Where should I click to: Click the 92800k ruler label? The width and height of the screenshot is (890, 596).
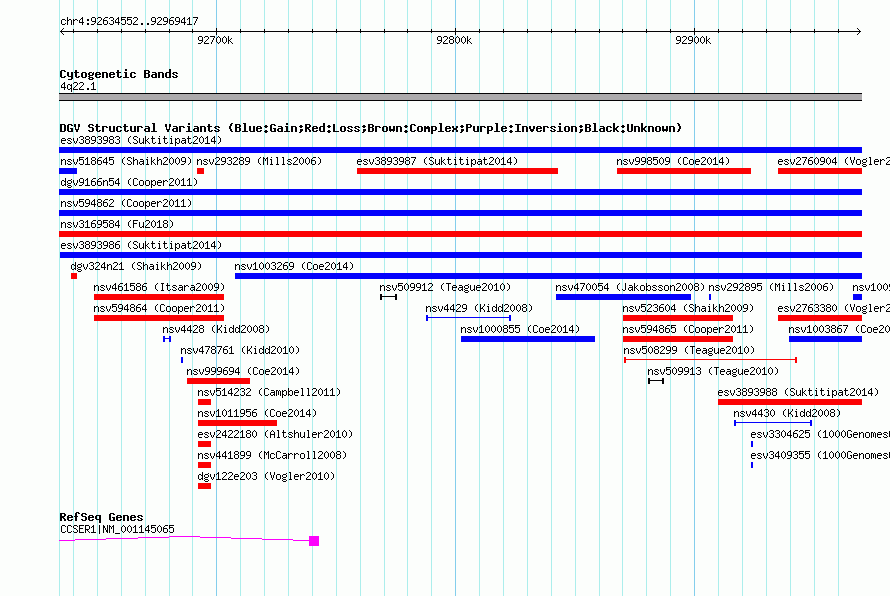(454, 40)
